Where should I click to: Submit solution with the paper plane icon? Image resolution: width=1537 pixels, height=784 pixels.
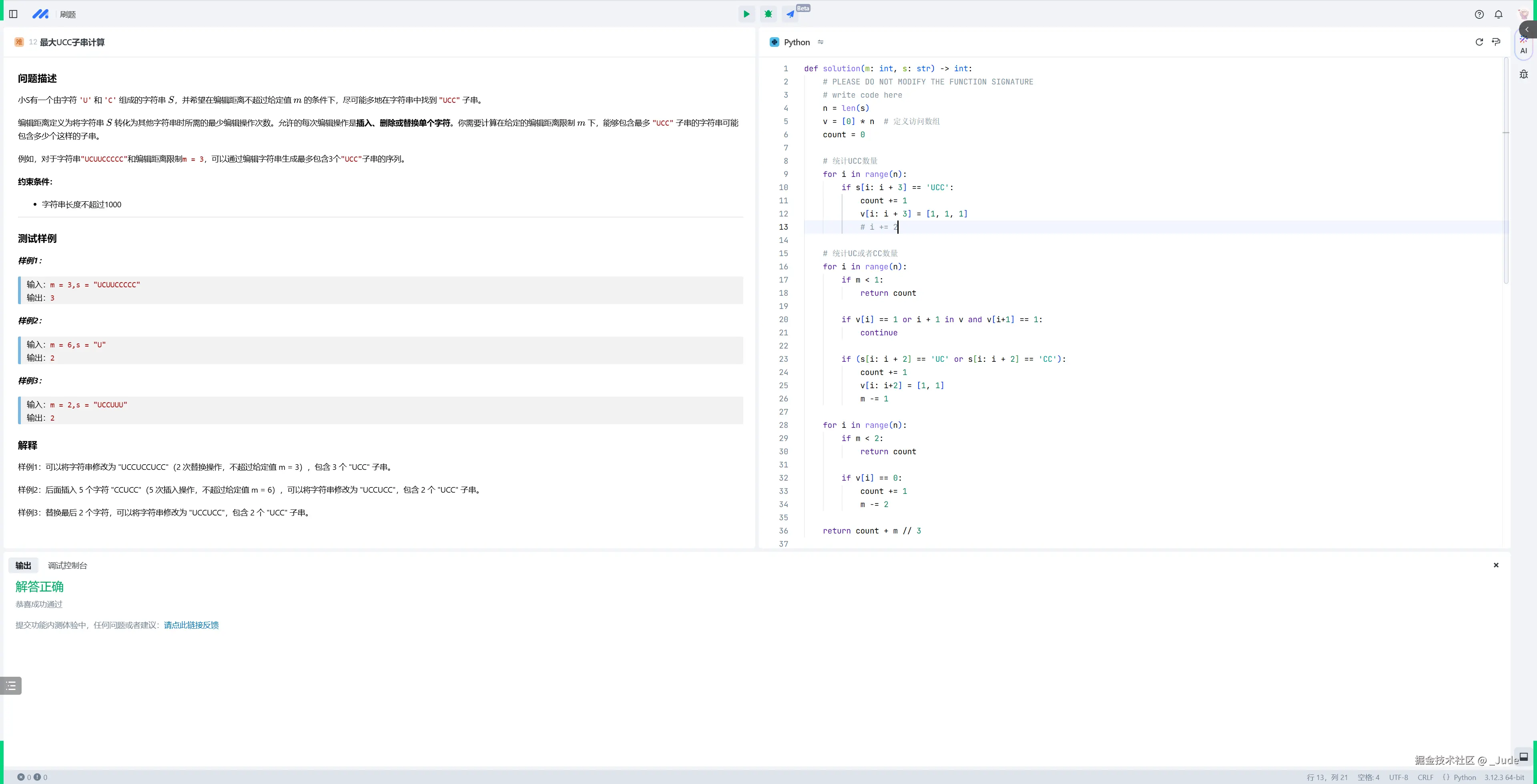[790, 14]
